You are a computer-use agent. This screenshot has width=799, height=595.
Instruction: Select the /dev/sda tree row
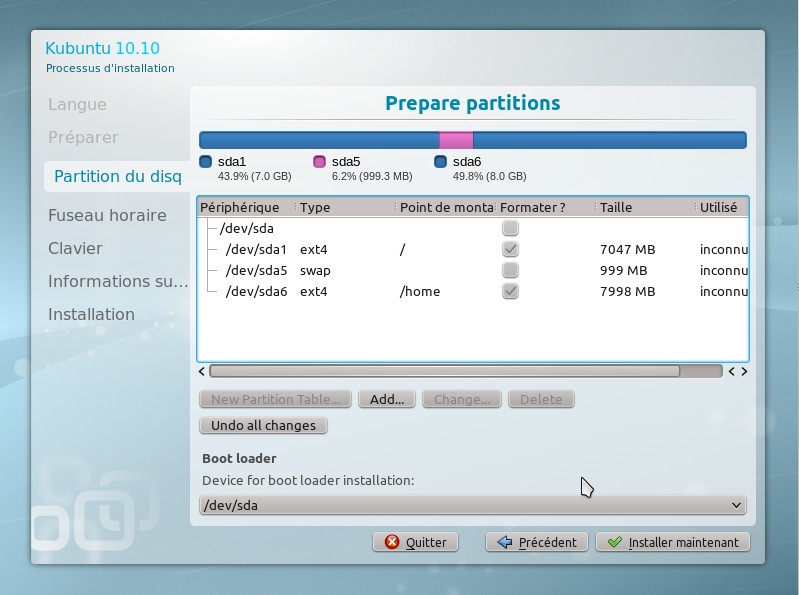coord(473,228)
